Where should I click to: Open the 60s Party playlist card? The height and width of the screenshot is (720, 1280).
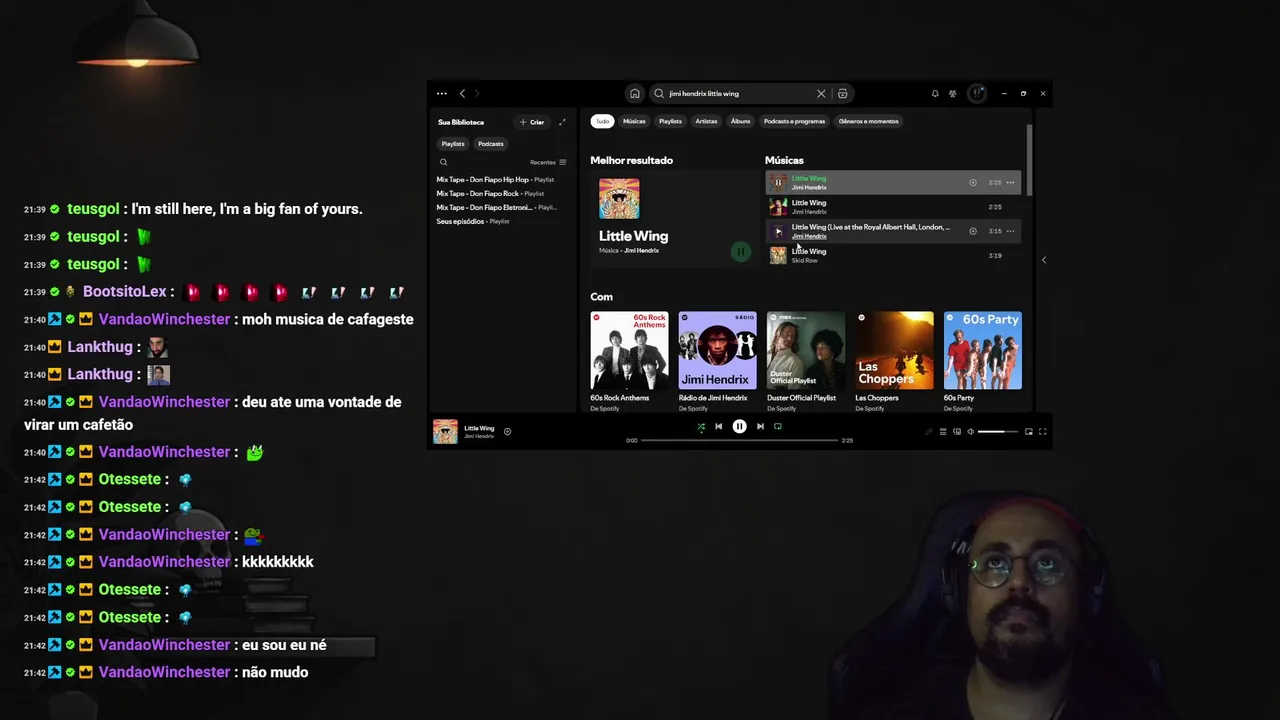tap(982, 362)
